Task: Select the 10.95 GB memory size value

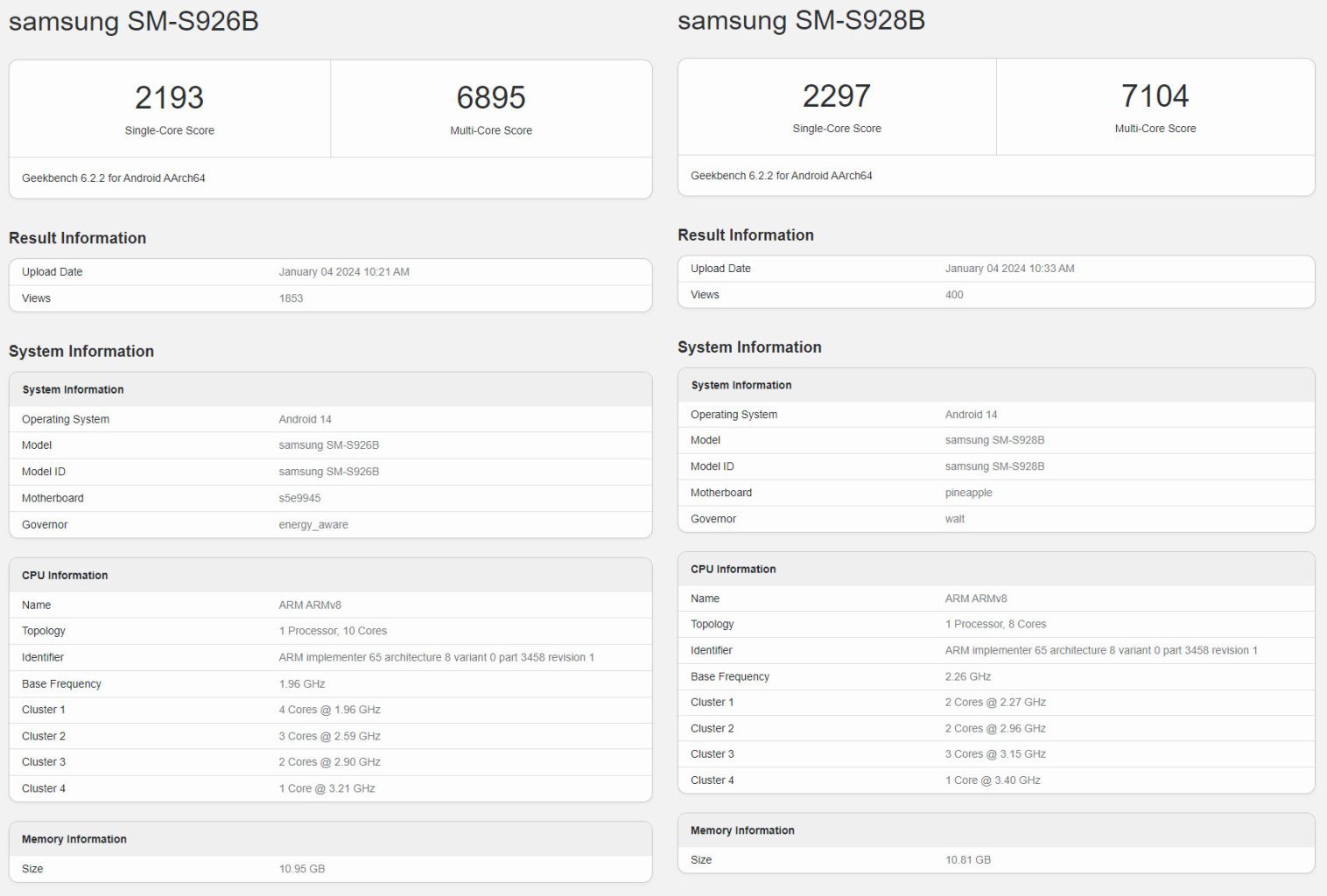Action: pyautogui.click(x=302, y=869)
